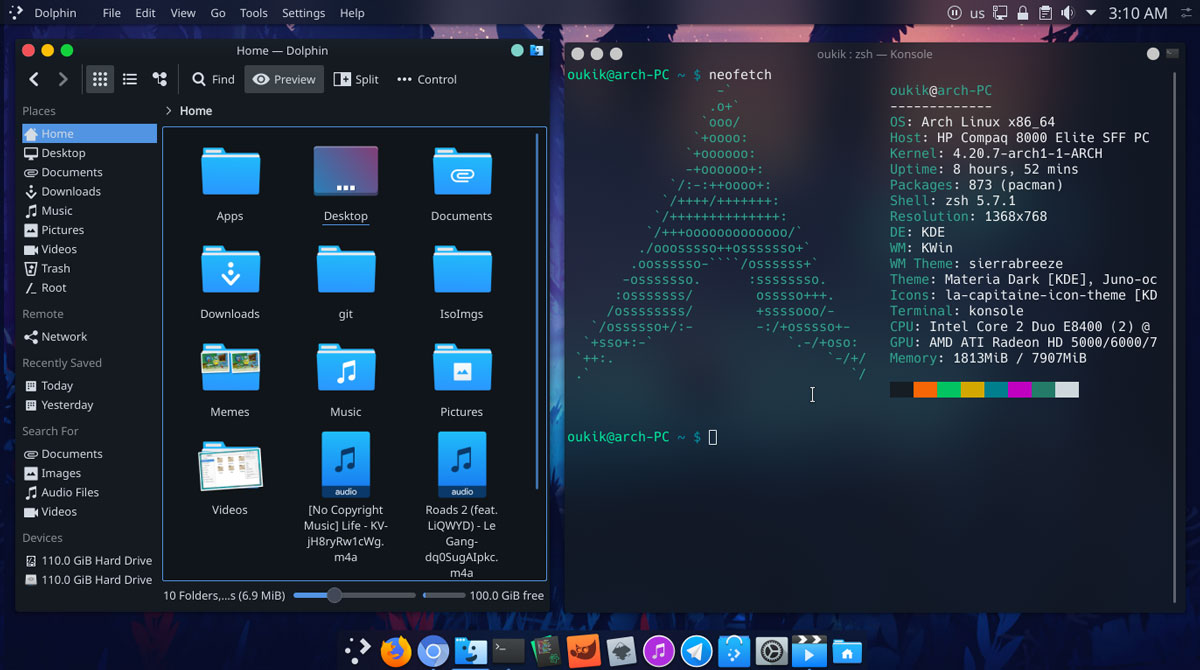Open the File menu

coord(112,13)
